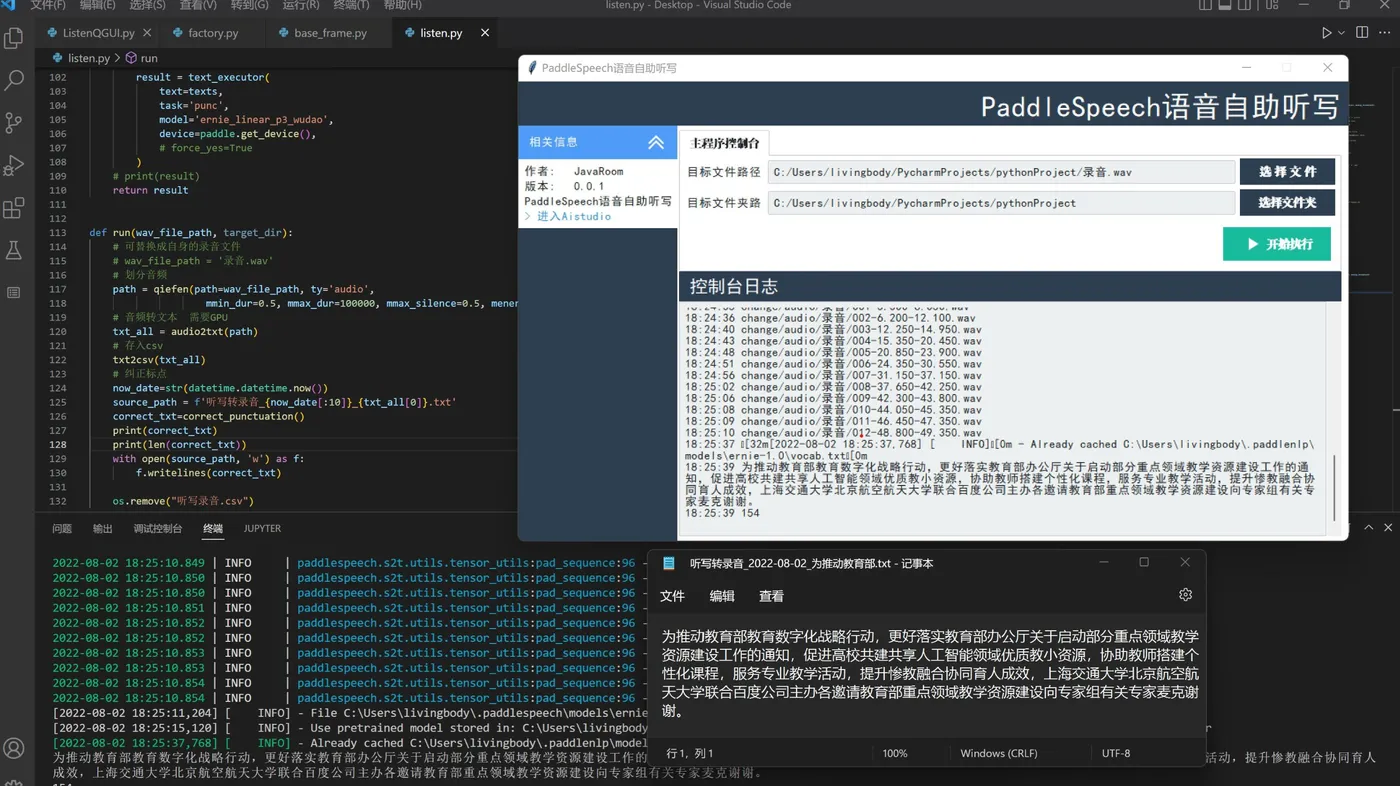Click UTF-8 in Notepad status bar
1400x786 pixels.
[x=1116, y=753]
